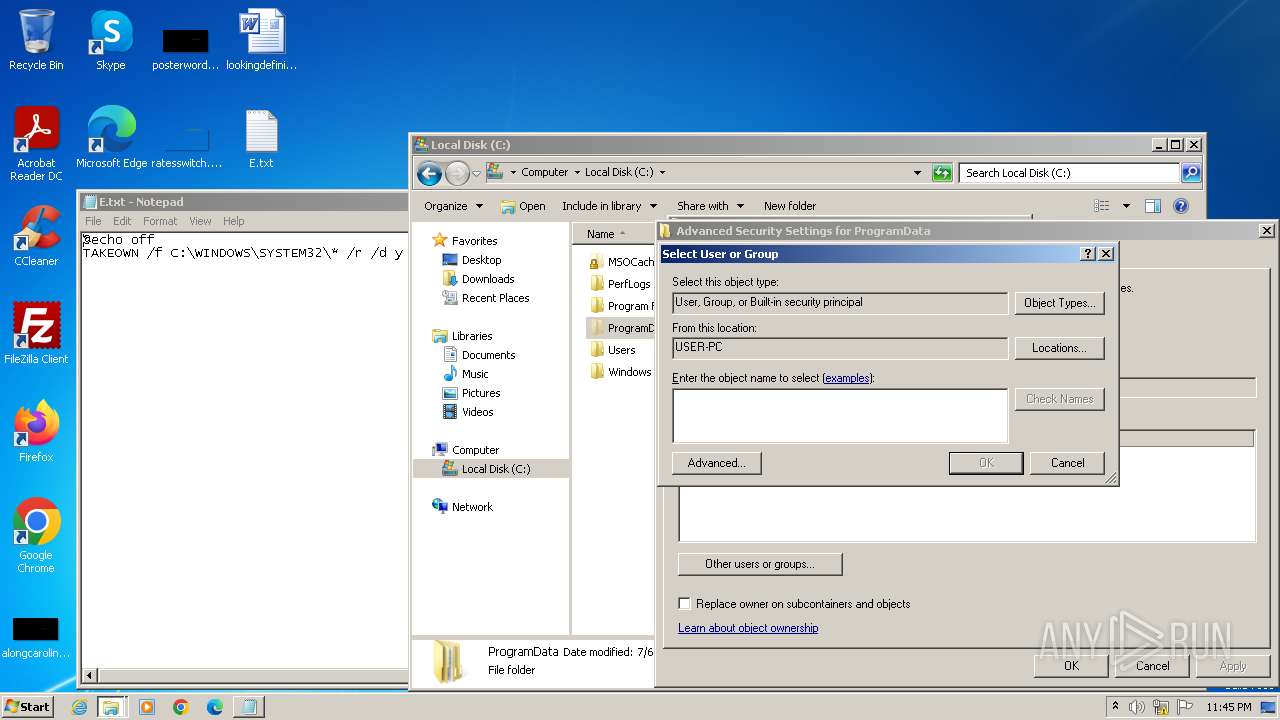Open the Include in library dropdown
This screenshot has height=720, width=1280.
[609, 206]
